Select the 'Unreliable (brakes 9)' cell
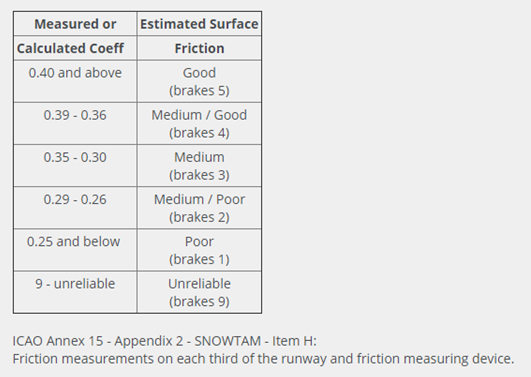531x377 pixels. coord(199,292)
